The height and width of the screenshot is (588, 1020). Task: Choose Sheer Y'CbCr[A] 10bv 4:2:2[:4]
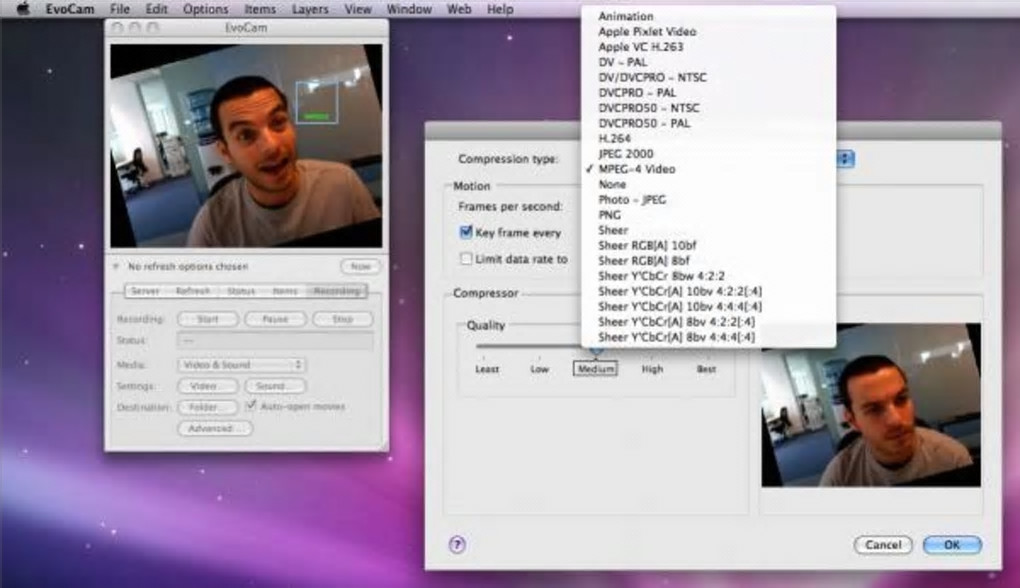click(x=708, y=291)
